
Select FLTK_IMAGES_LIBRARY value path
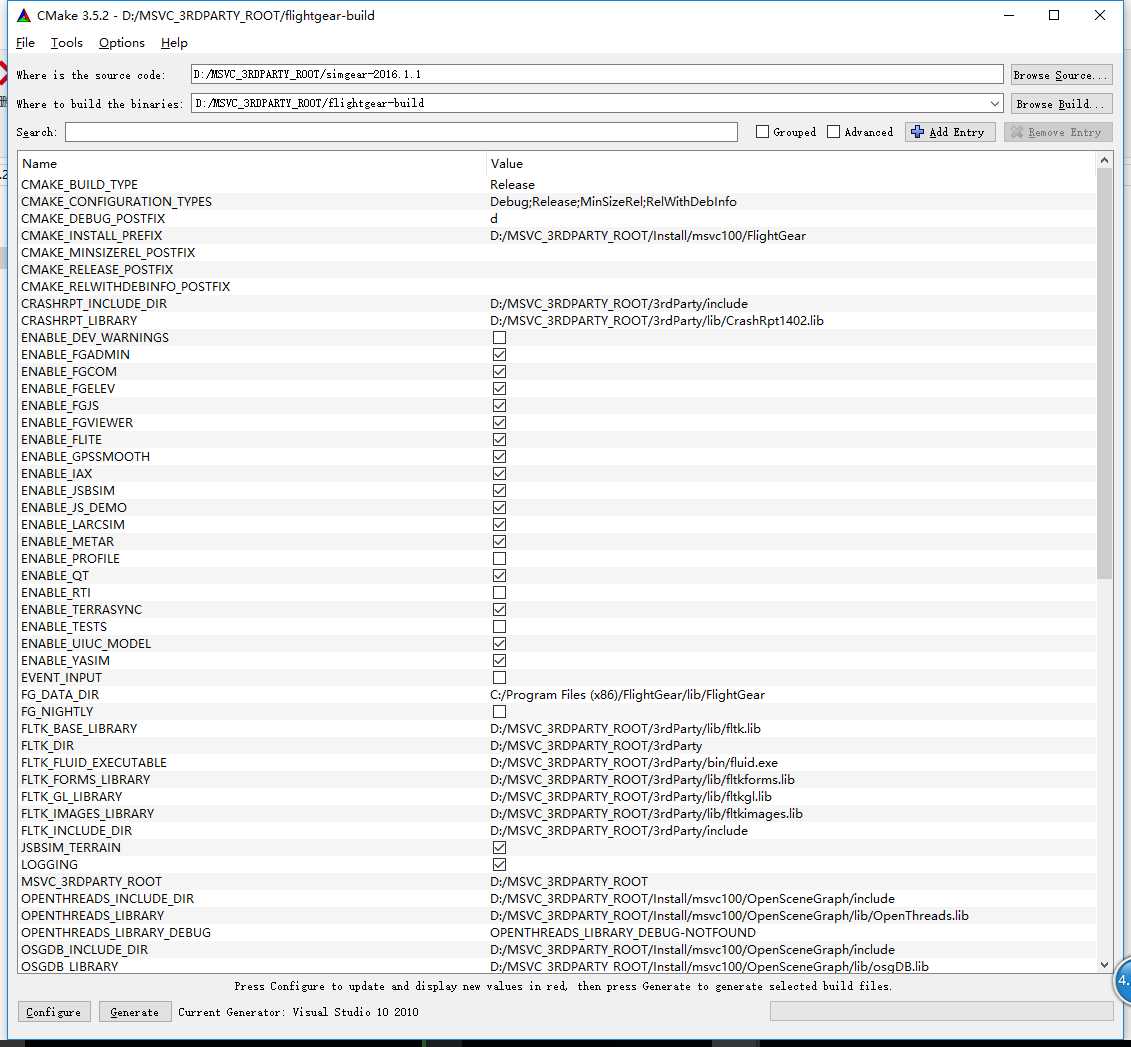tap(646, 814)
